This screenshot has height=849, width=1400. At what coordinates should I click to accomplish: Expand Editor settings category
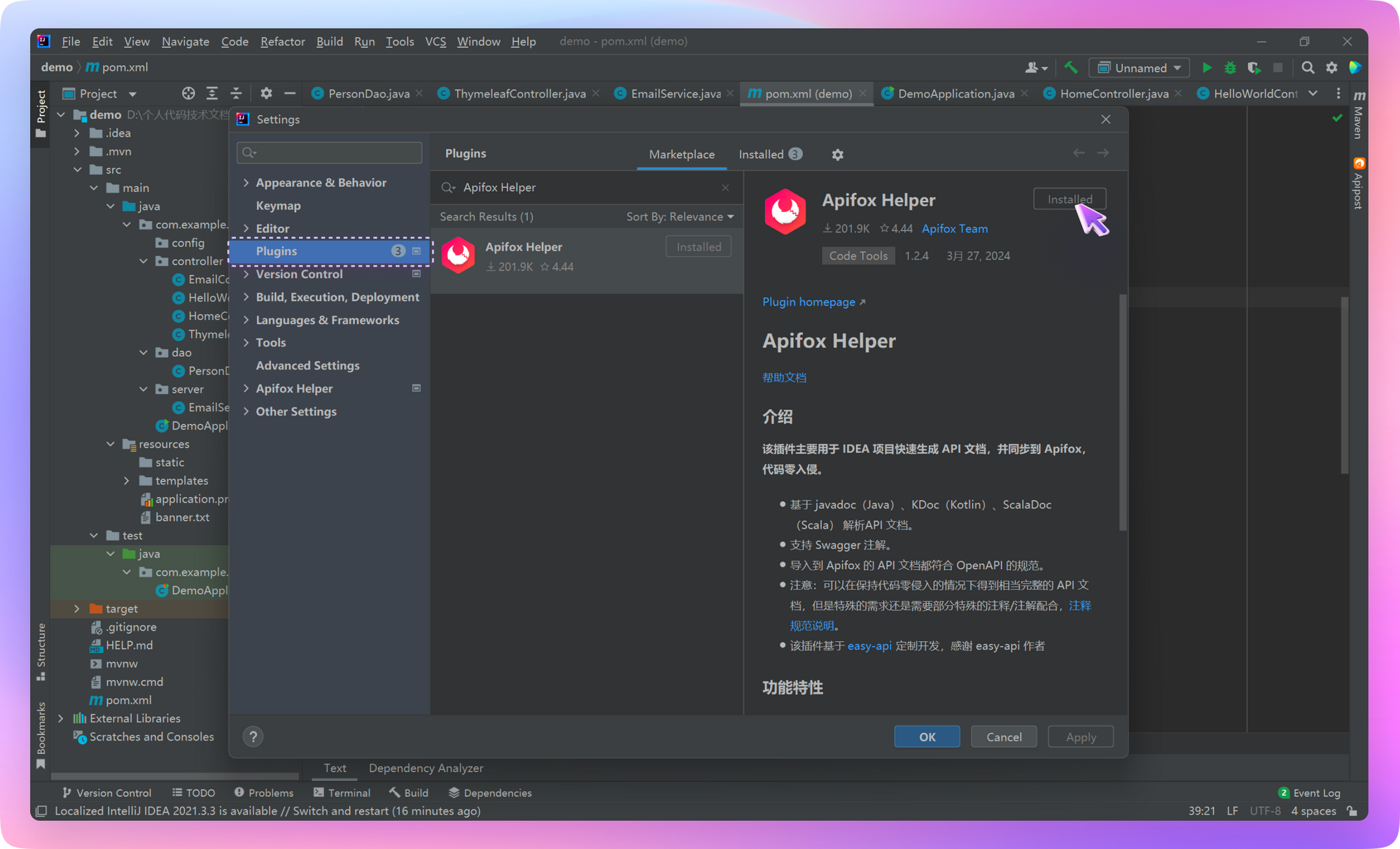(246, 229)
